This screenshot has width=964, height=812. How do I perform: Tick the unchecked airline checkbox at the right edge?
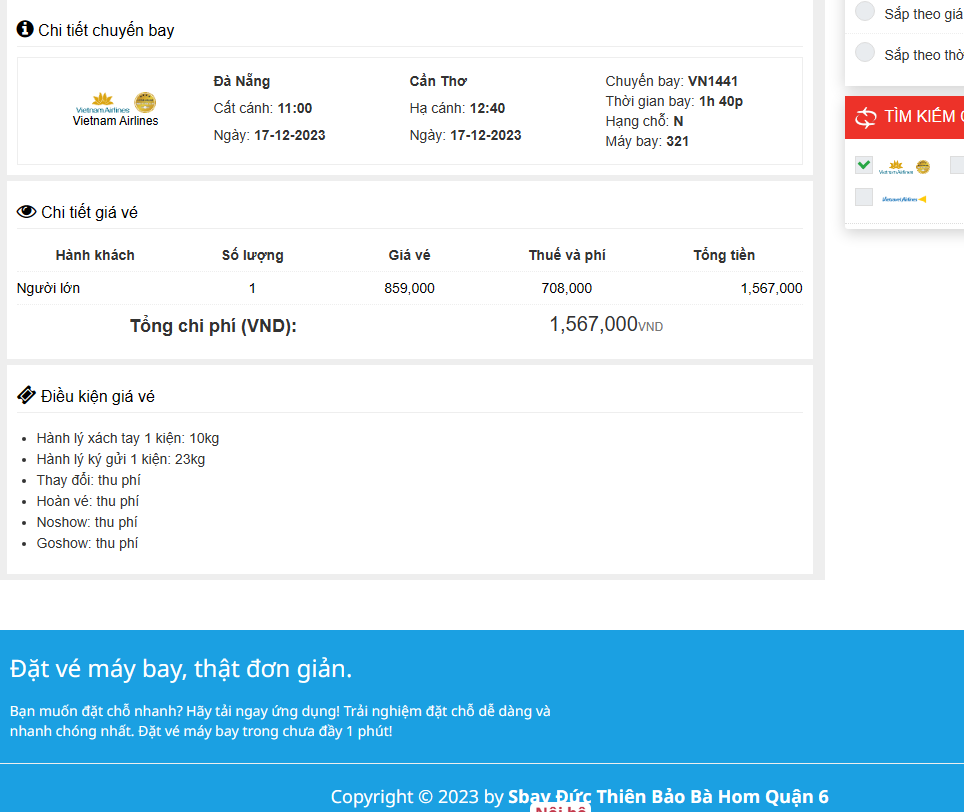[957, 165]
